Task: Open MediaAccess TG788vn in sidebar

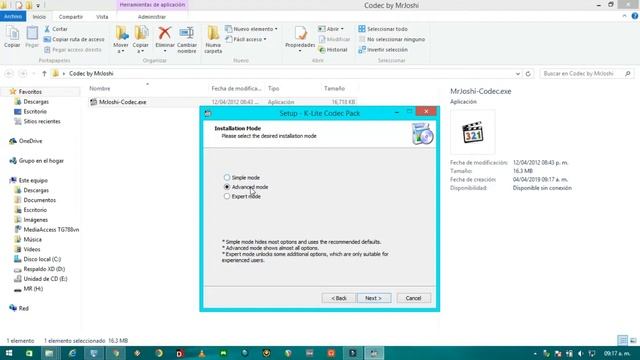Action: (x=51, y=229)
